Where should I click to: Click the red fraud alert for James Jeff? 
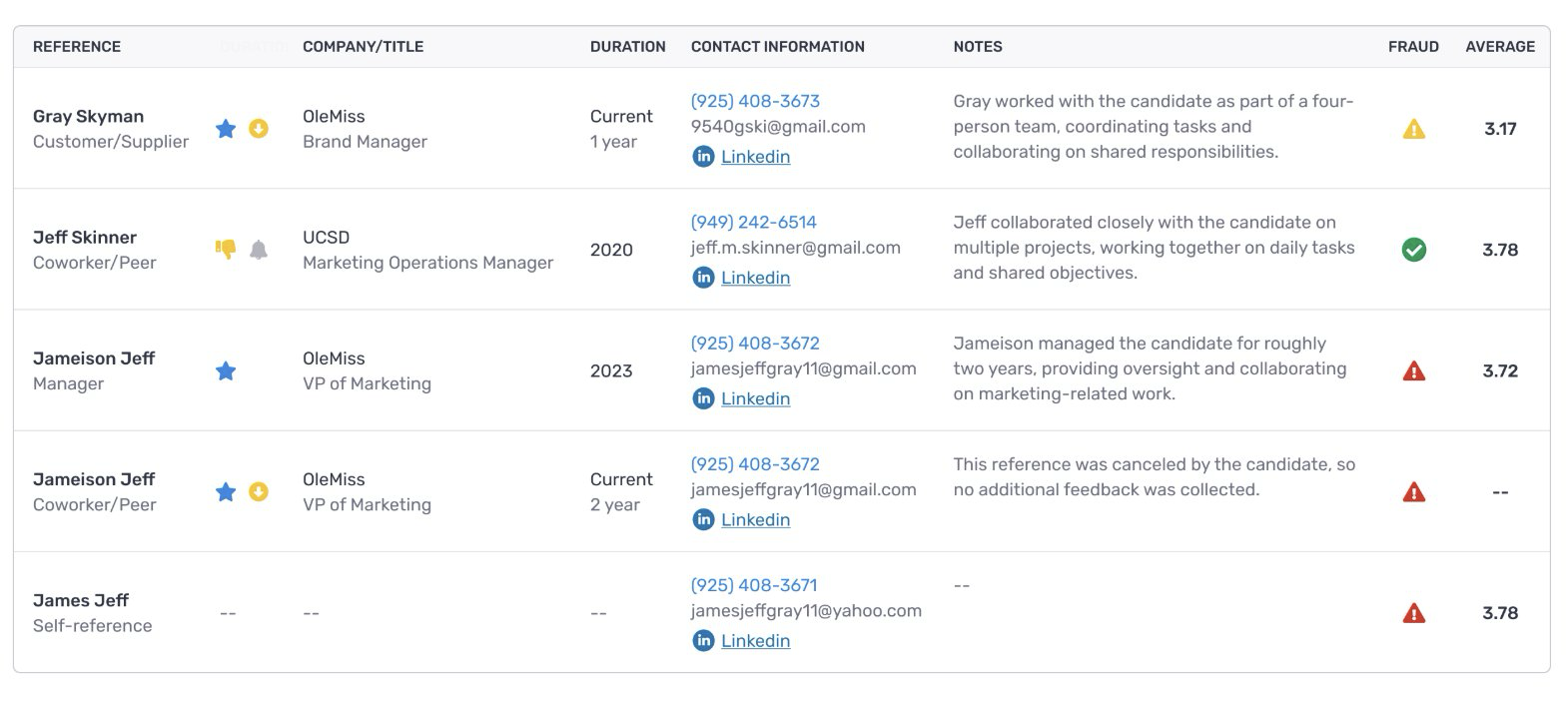[1413, 613]
